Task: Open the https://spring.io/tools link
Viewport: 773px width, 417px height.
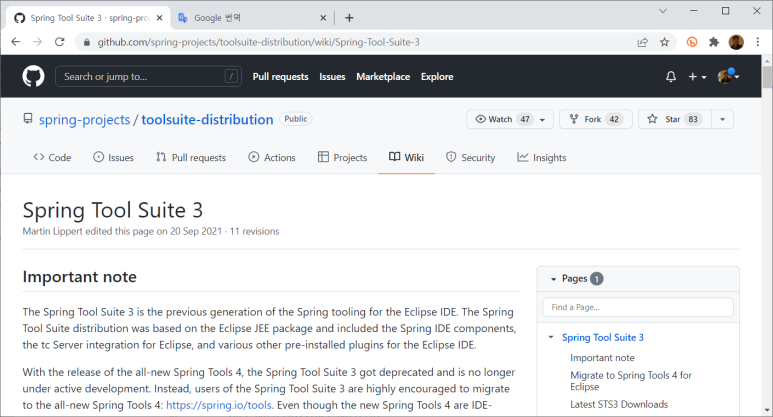Action: tap(218, 405)
